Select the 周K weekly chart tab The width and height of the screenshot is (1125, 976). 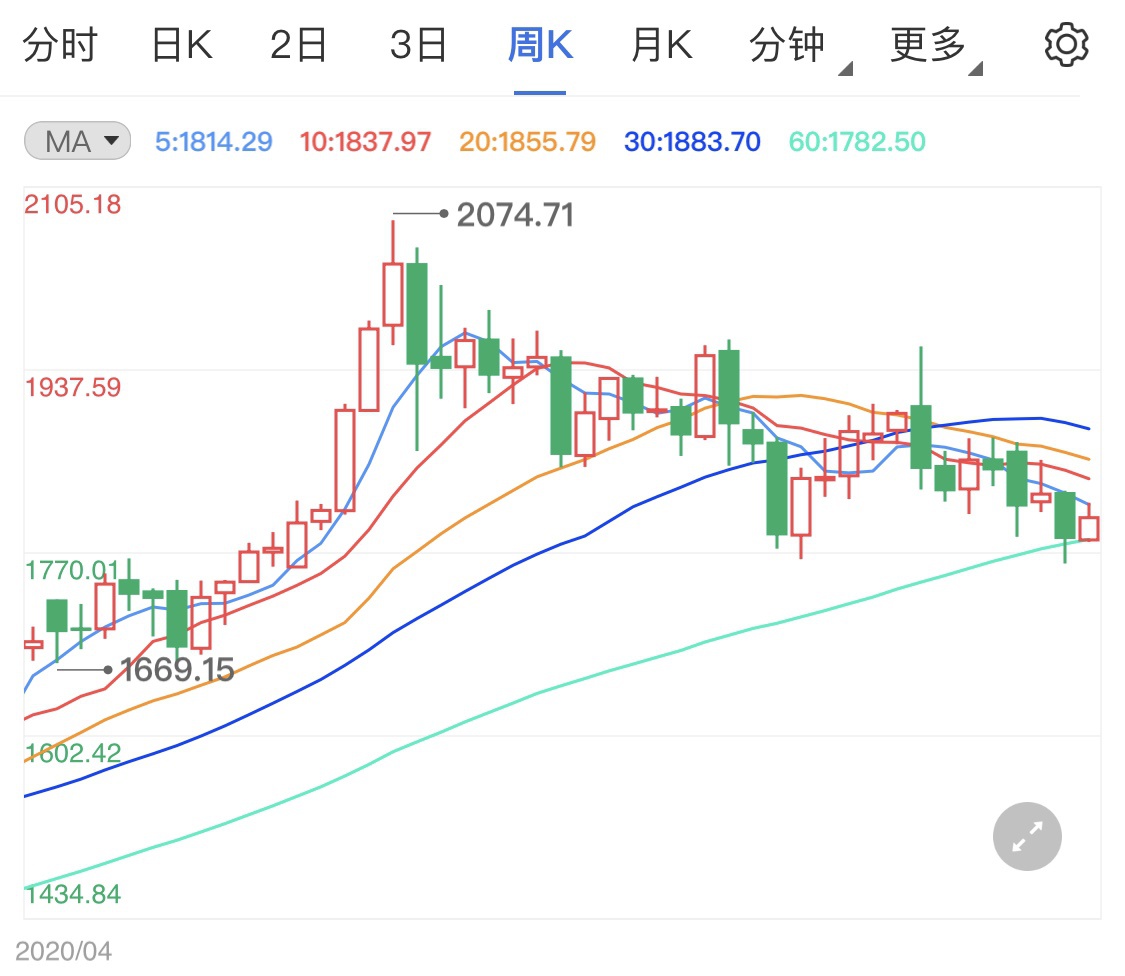click(x=540, y=46)
